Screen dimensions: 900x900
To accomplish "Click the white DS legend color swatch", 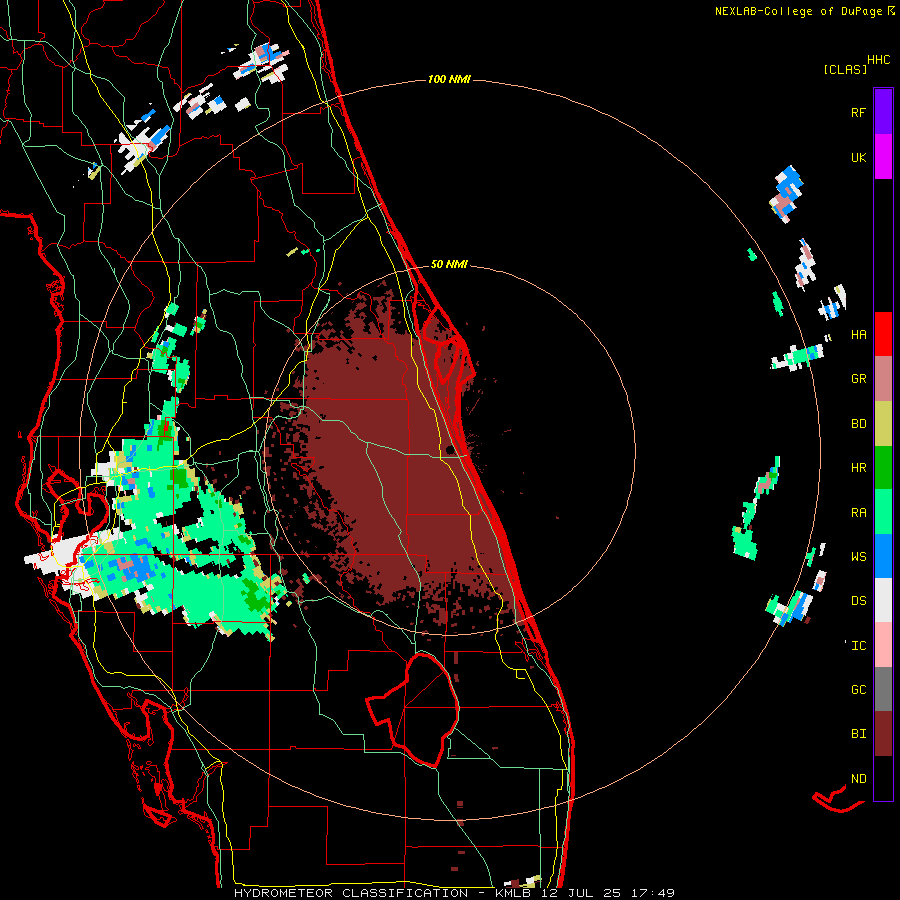I will [x=883, y=600].
